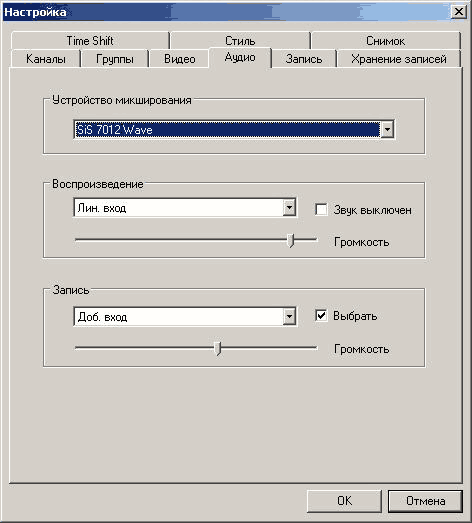The height and width of the screenshot is (523, 472).
Task: Enable the Звук выключен checkbox
Action: pos(321,210)
